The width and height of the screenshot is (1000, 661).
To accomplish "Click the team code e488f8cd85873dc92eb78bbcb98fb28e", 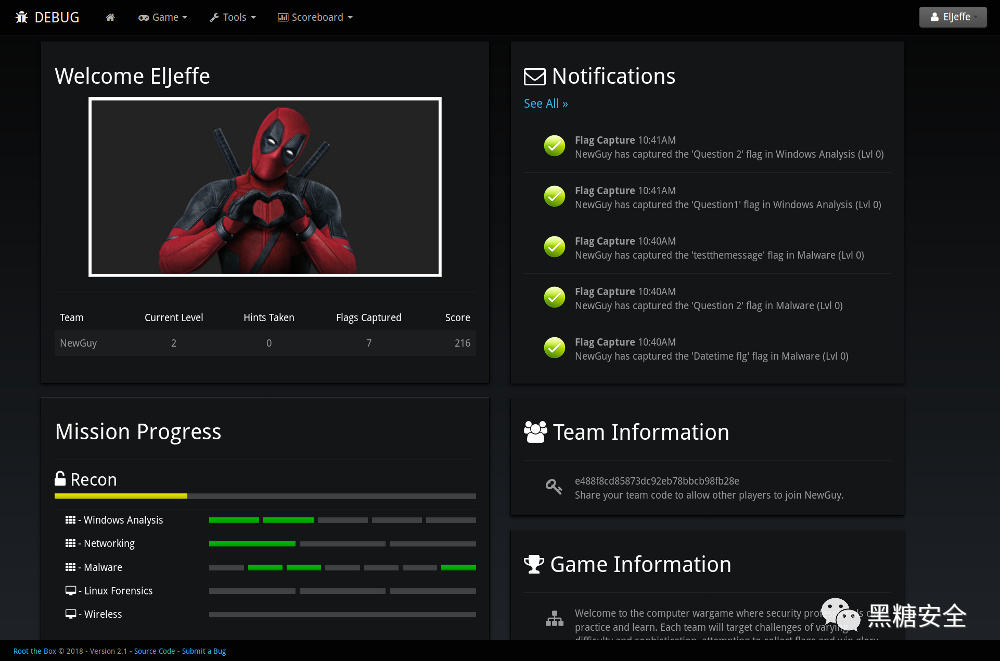I will point(657,481).
